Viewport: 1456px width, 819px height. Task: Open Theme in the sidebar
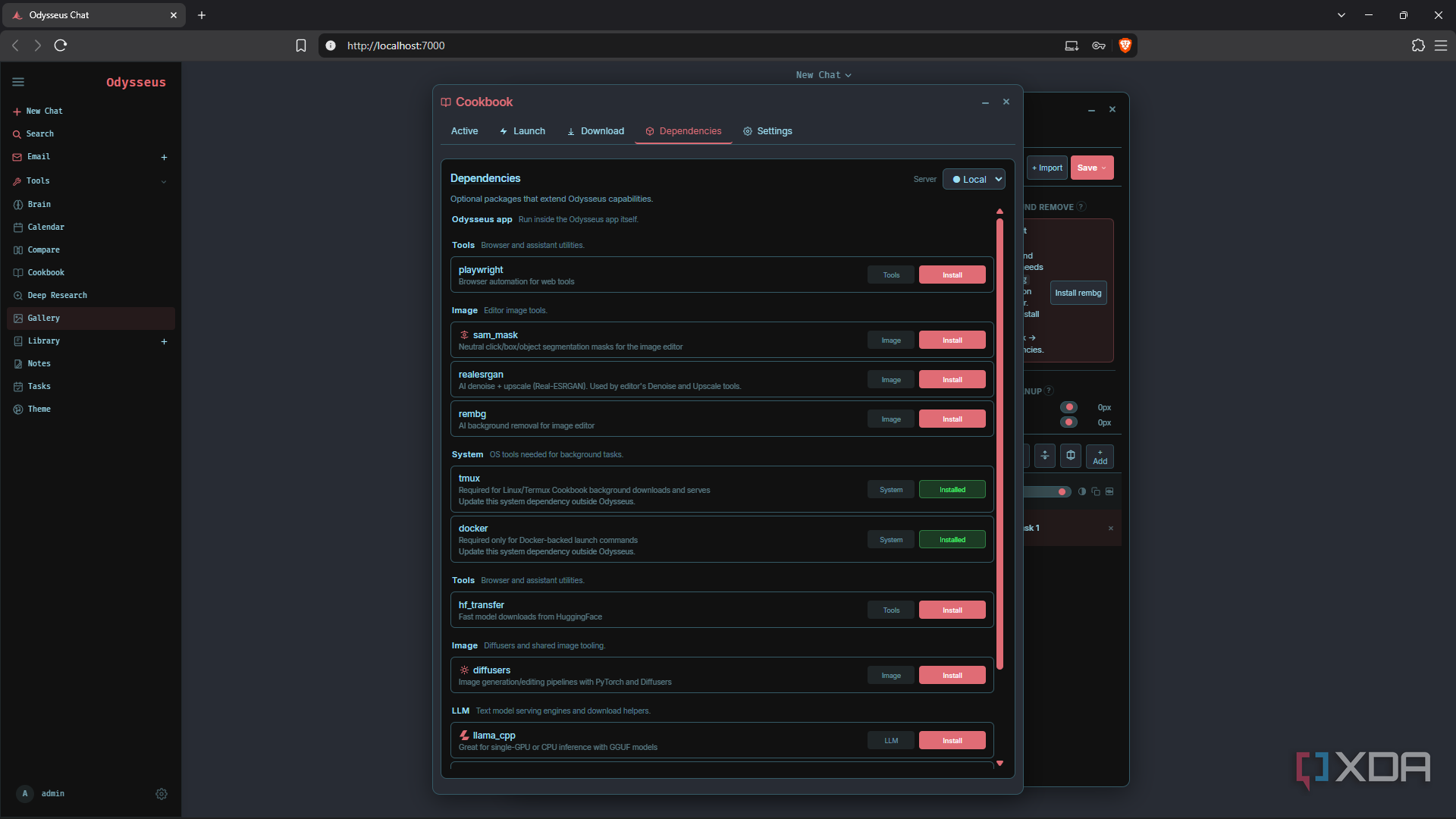(90, 409)
